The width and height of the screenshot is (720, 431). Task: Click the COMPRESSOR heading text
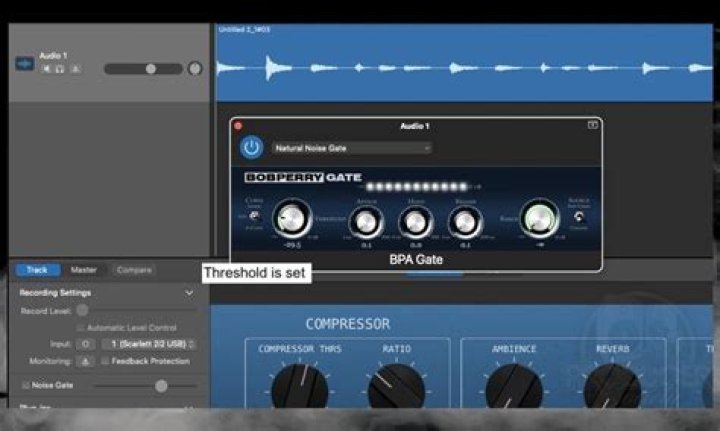point(348,324)
